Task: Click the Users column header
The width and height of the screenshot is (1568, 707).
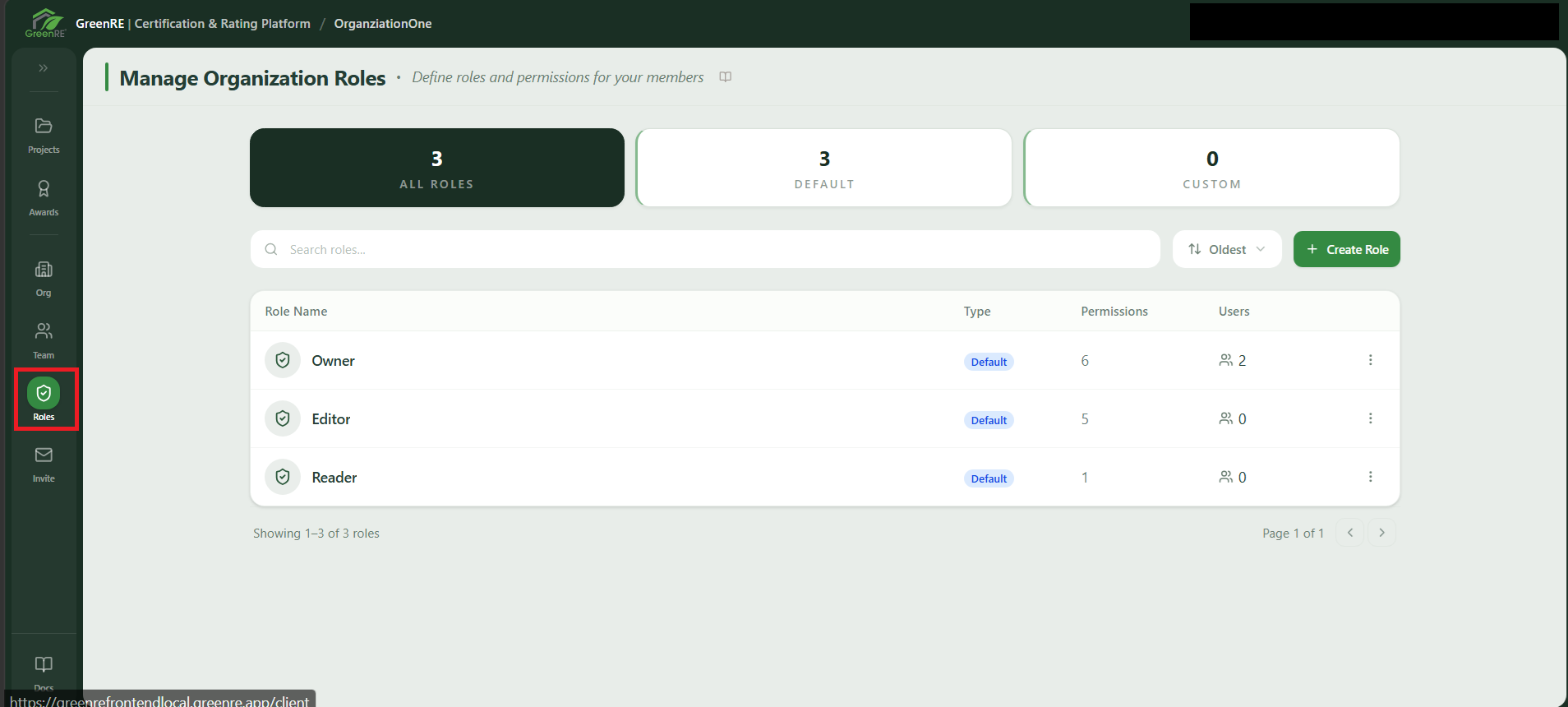Action: [x=1234, y=312]
